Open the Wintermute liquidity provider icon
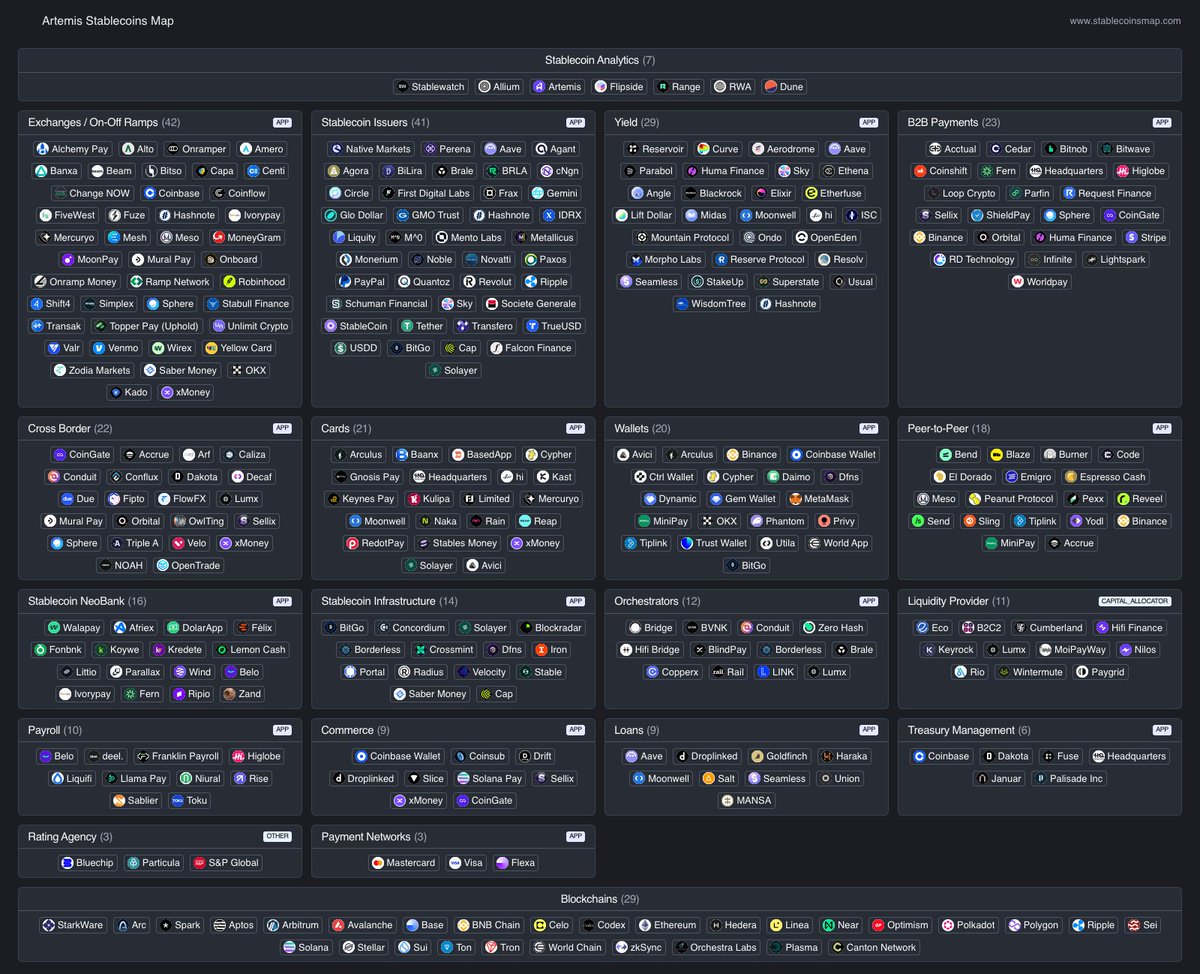Screen dimensions: 1200x974 pos(1002,672)
